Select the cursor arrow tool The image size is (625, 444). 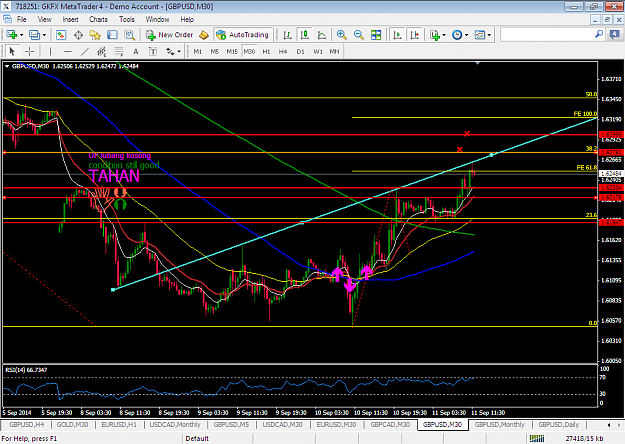[12, 51]
